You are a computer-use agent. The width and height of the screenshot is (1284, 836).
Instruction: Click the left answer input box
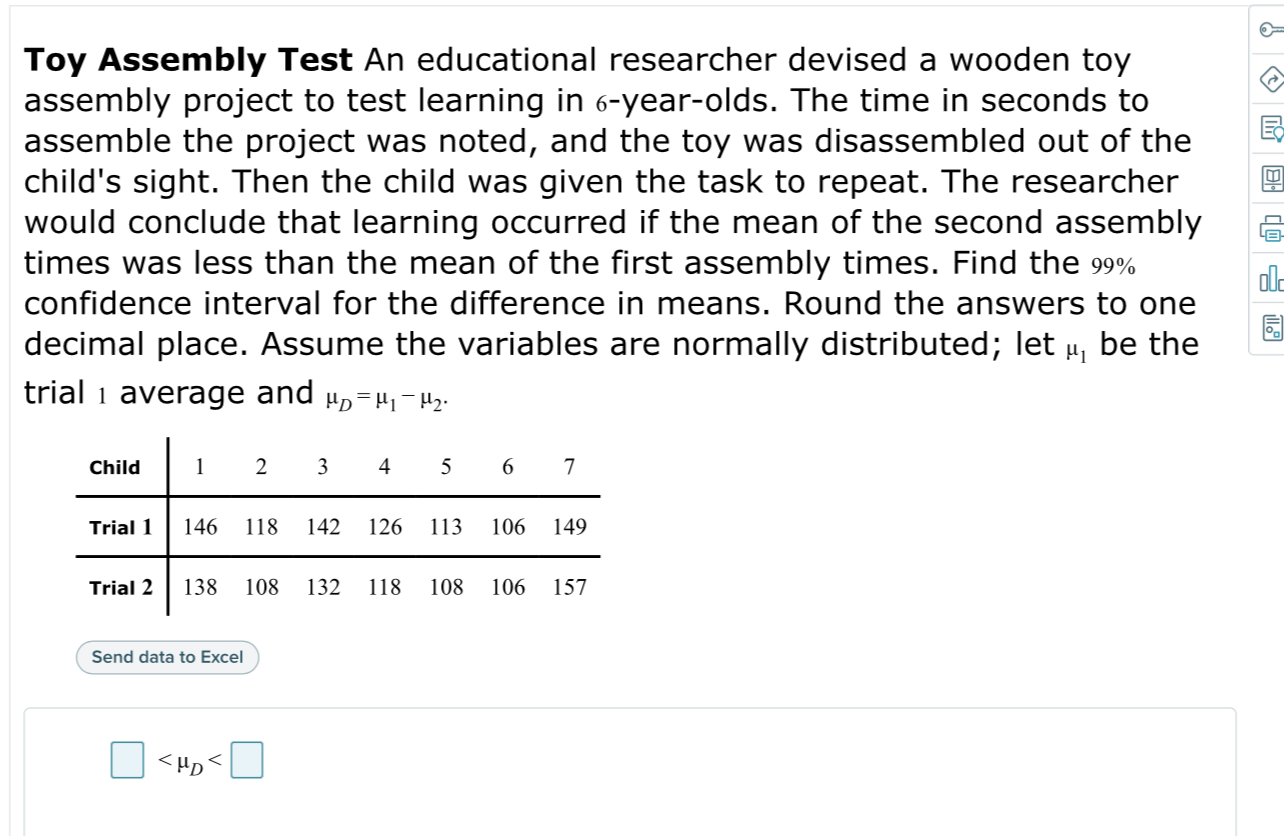(x=124, y=760)
